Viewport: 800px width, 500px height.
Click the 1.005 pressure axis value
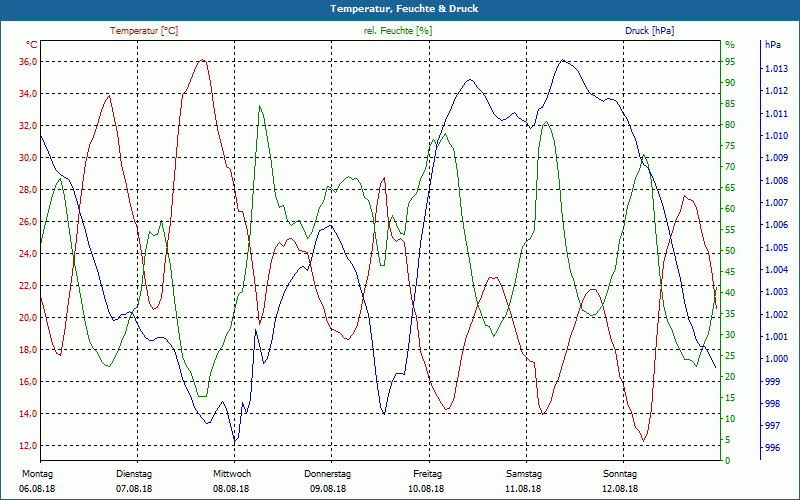tap(777, 247)
